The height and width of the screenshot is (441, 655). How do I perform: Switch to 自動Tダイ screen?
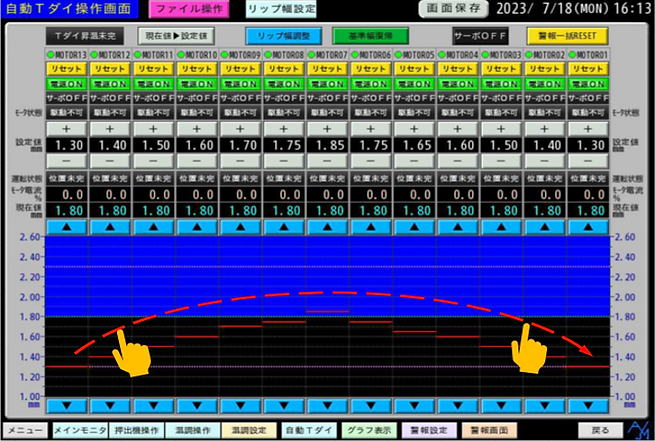pyautogui.click(x=309, y=431)
